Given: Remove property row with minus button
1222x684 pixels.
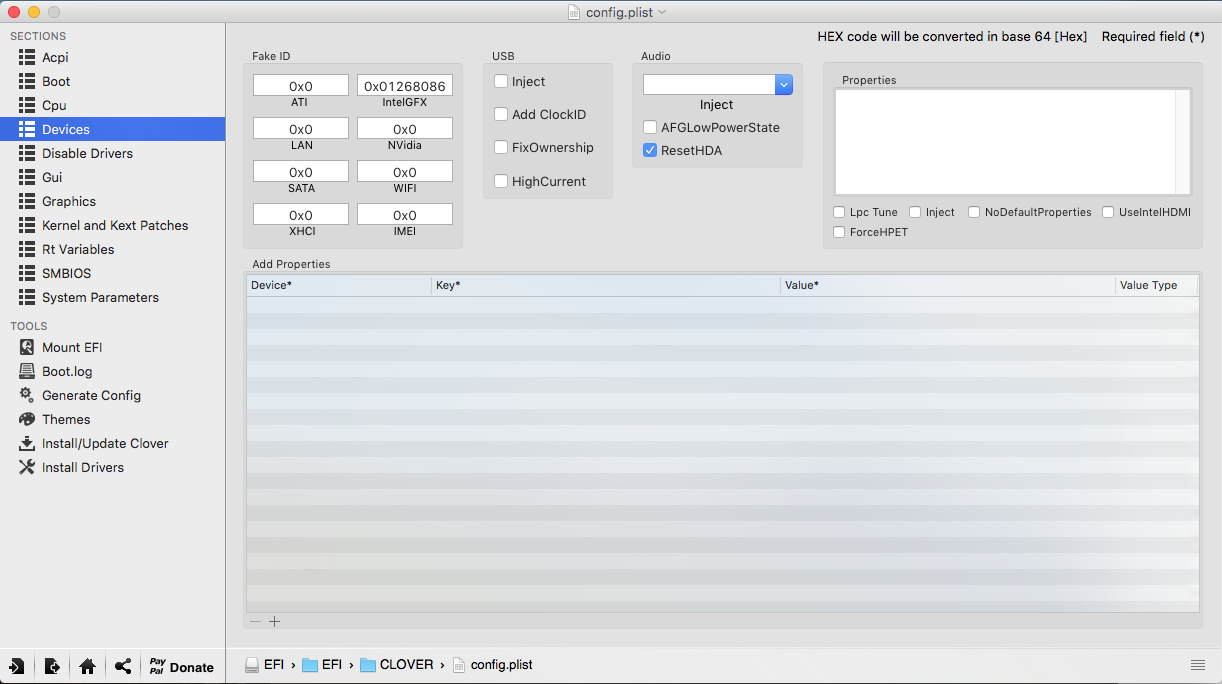Looking at the screenshot, I should tap(256, 621).
